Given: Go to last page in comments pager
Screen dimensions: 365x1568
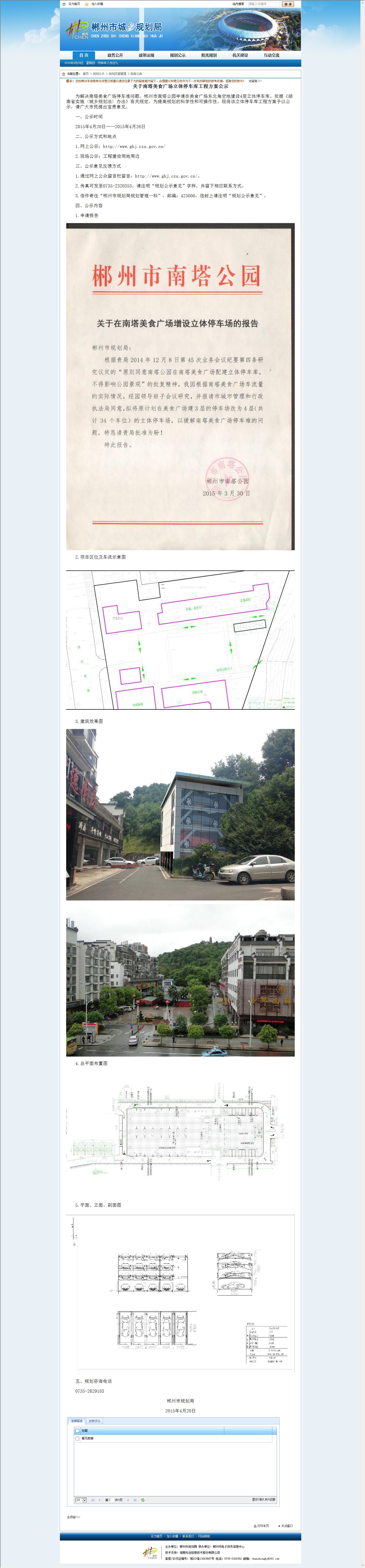Looking at the screenshot, I should (135, 1500).
